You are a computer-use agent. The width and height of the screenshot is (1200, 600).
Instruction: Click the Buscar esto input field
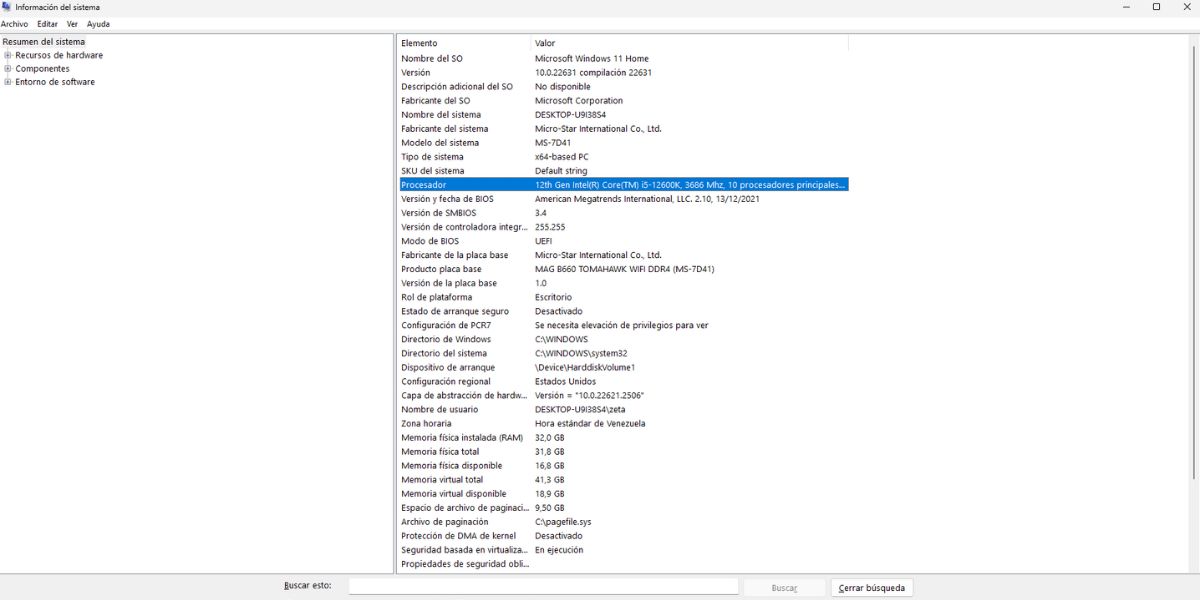543,587
